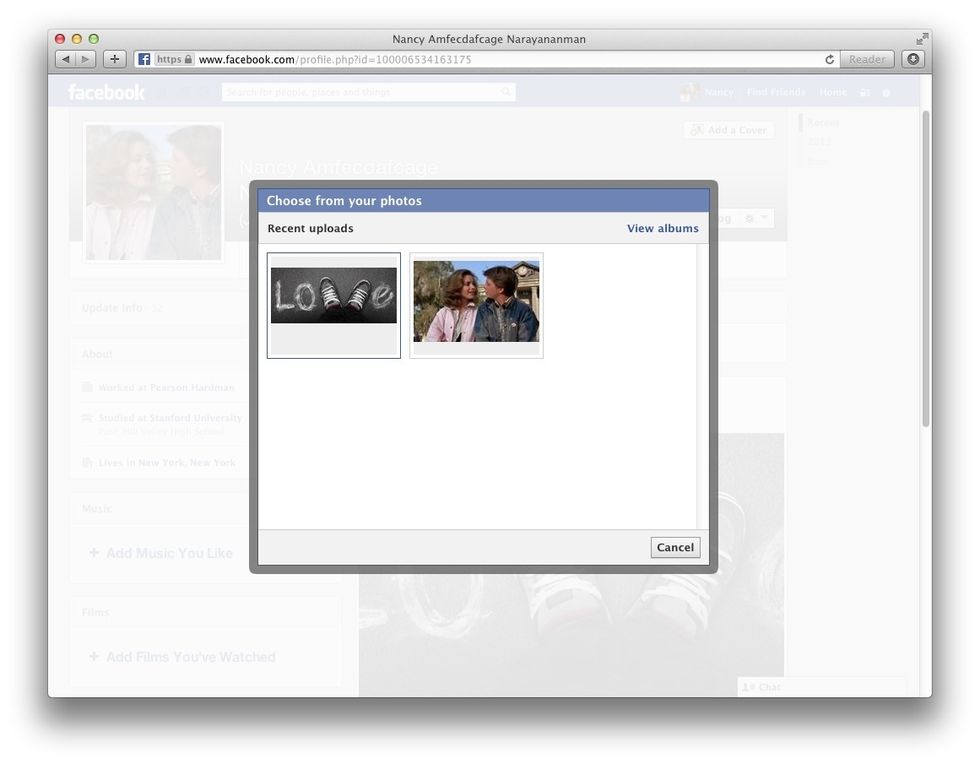Click the Recent timeline marker at right

tap(823, 123)
